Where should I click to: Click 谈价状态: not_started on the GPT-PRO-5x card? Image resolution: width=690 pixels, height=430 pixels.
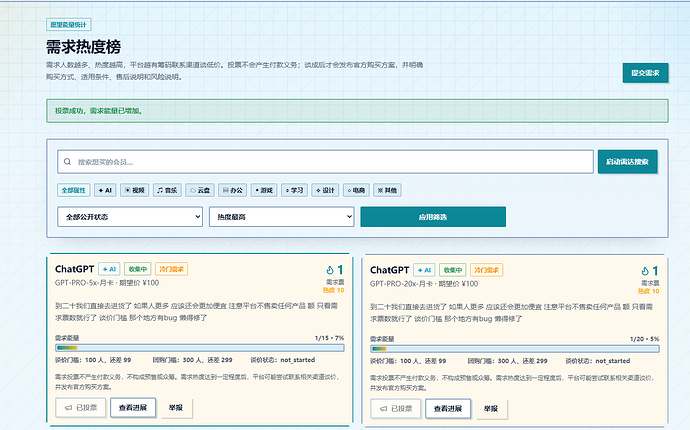point(283,360)
